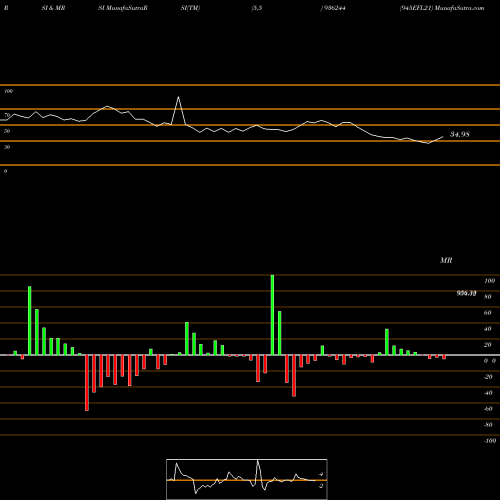Viewport: 500px width, 500px height.
Task: Click the 30 label on RSI axis
Action: click(x=7, y=147)
